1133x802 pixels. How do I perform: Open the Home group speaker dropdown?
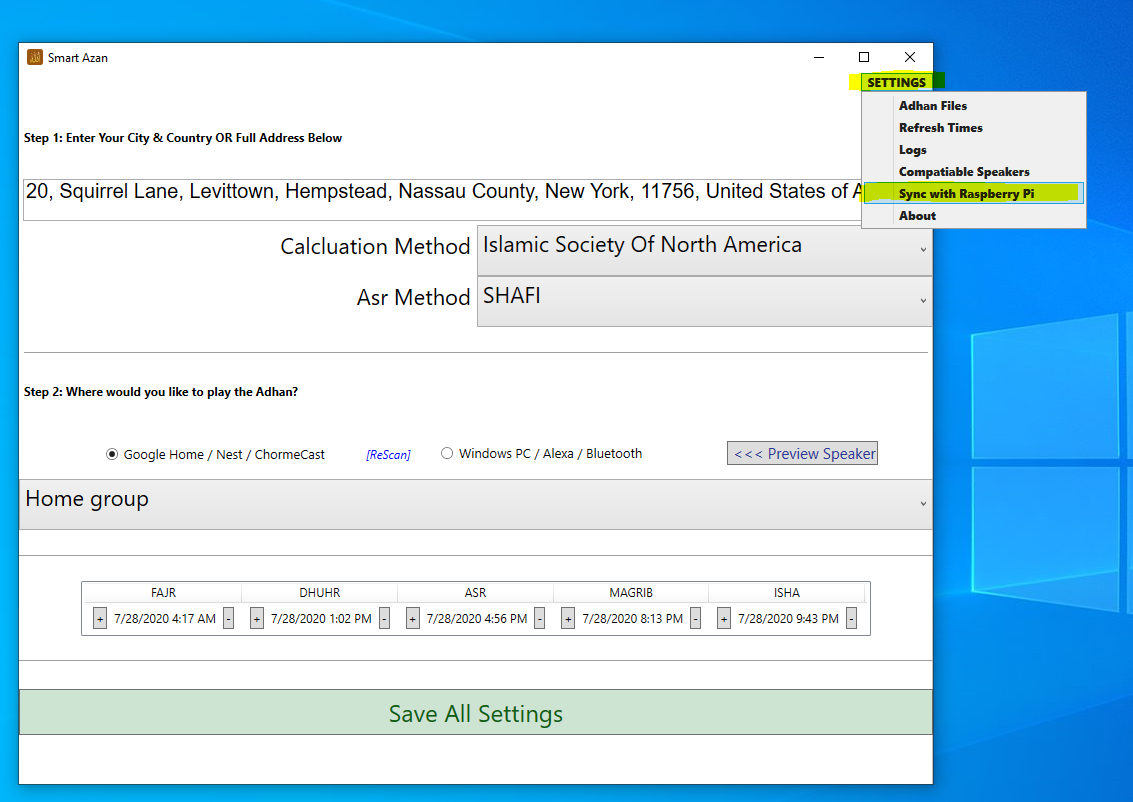[475, 504]
